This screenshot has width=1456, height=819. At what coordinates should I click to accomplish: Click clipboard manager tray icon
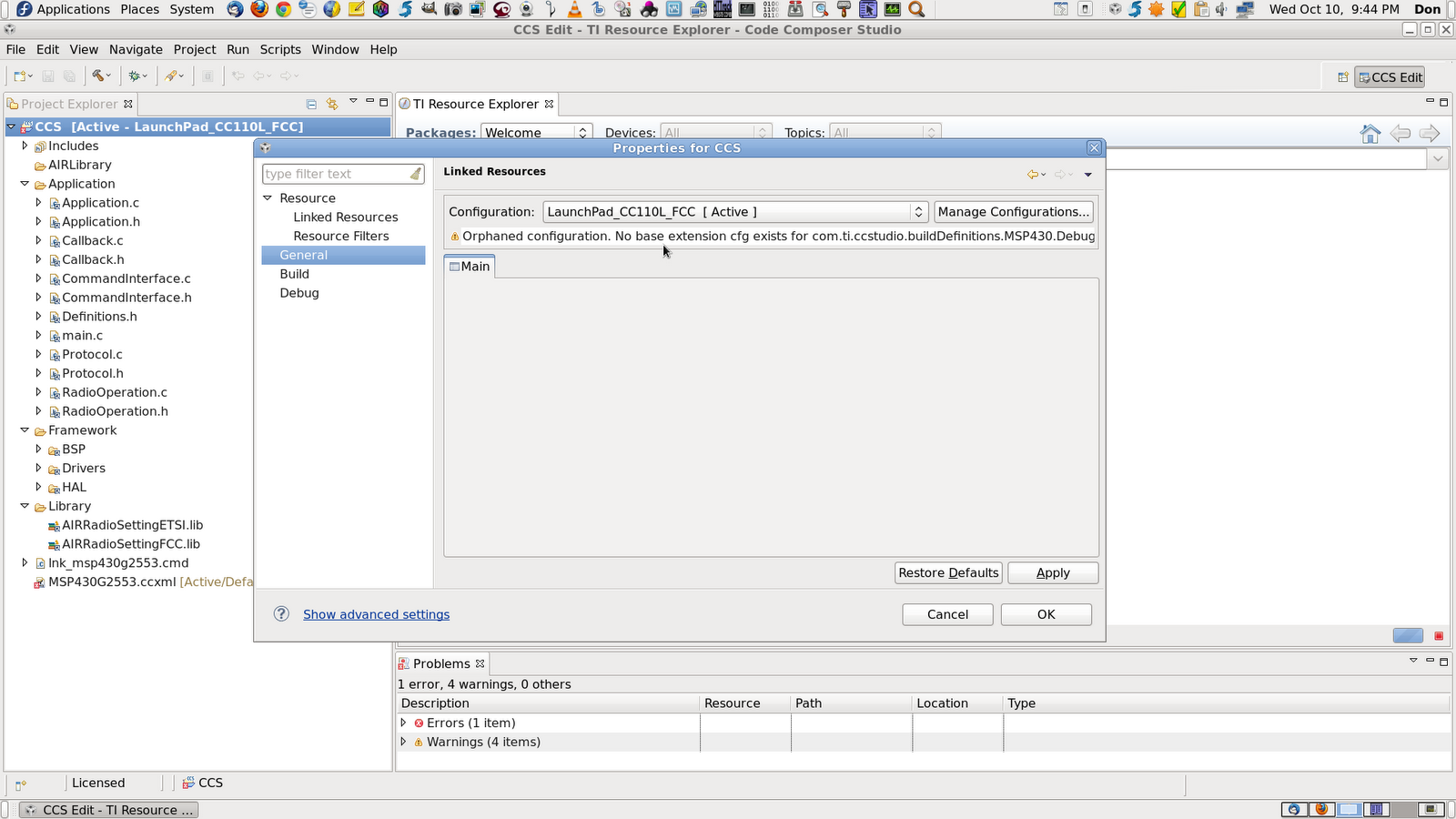tap(1201, 9)
